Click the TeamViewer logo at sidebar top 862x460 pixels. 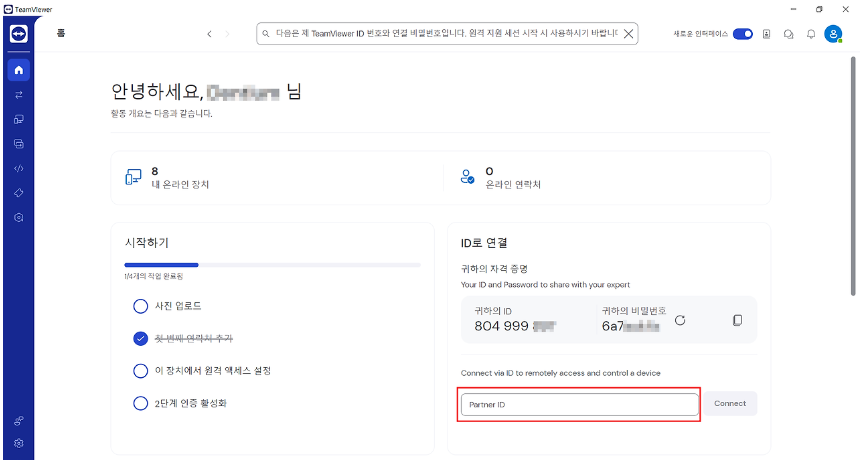19,34
